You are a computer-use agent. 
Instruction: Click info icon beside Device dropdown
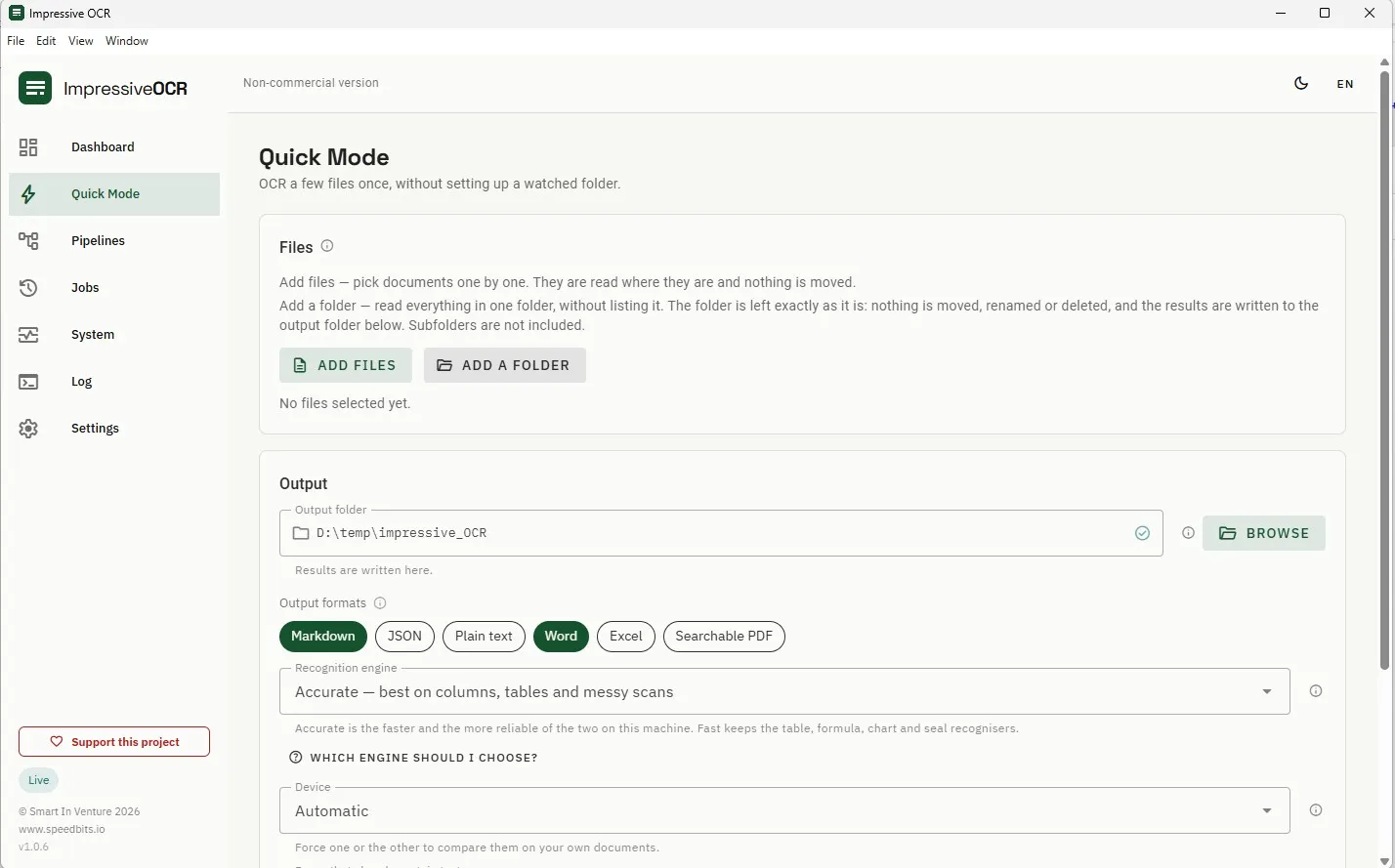click(x=1316, y=810)
